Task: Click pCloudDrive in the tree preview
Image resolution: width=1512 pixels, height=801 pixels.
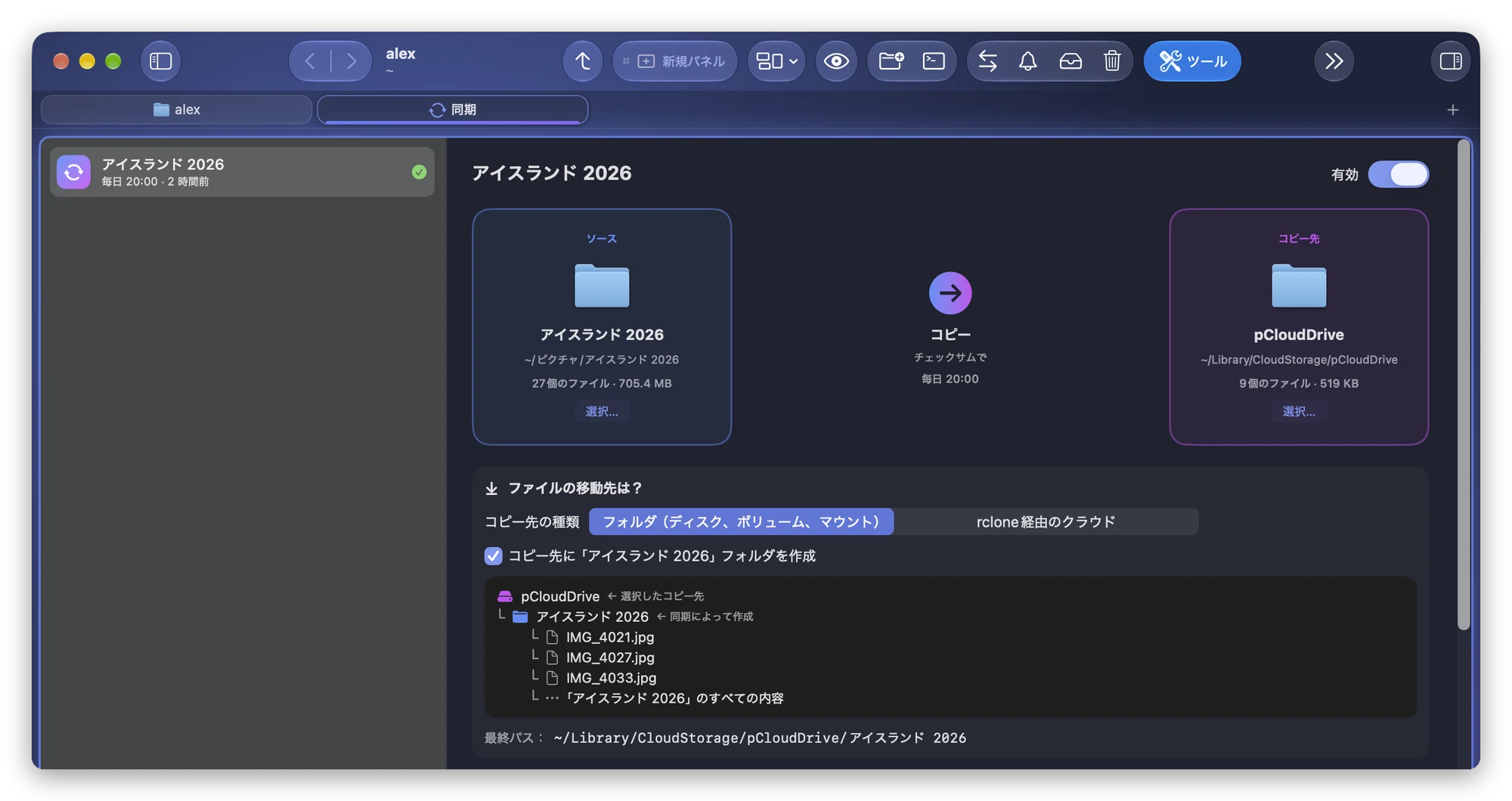Action: click(559, 596)
